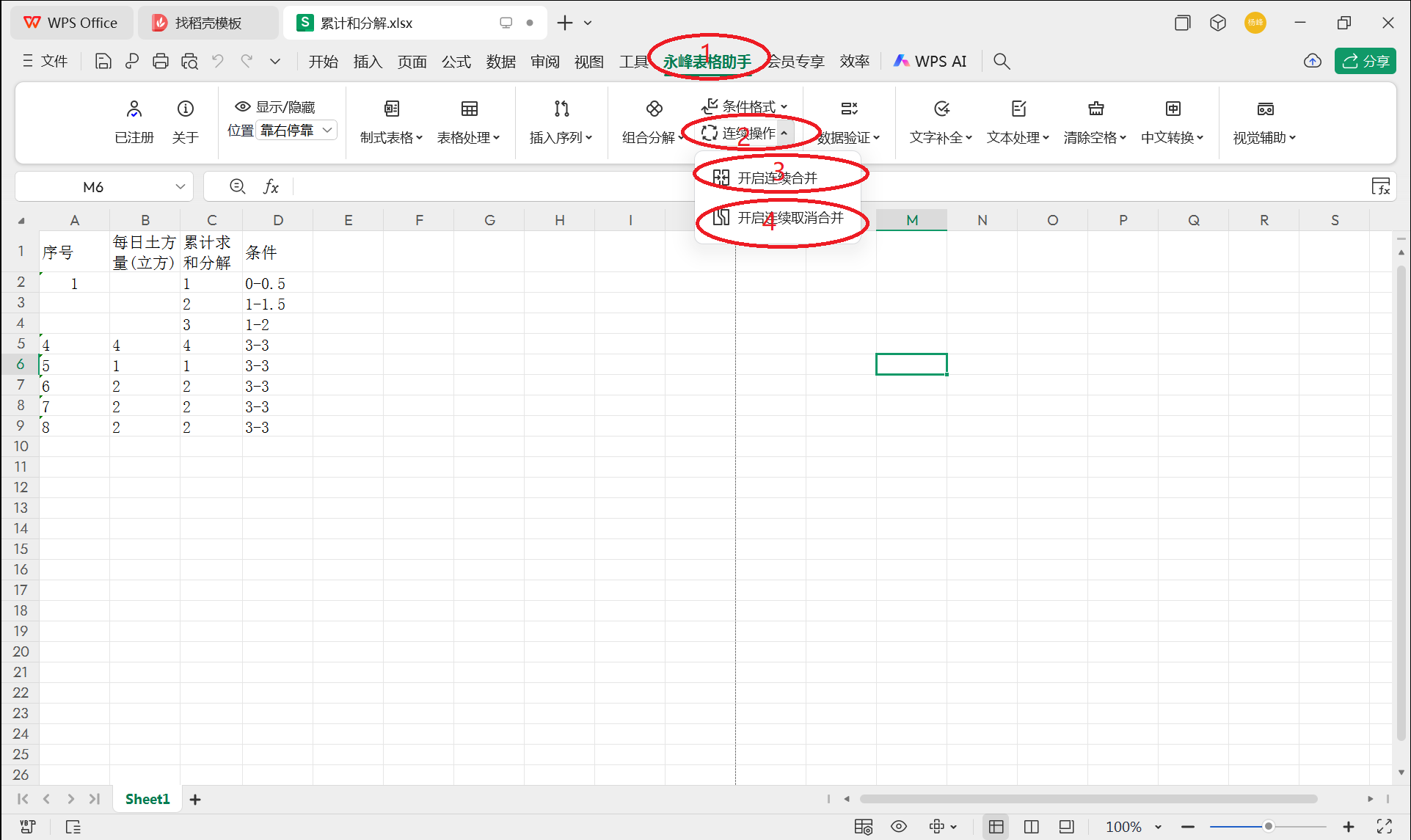The height and width of the screenshot is (840, 1411).
Task: Click the print icon in the quick toolbar
Action: 160,61
